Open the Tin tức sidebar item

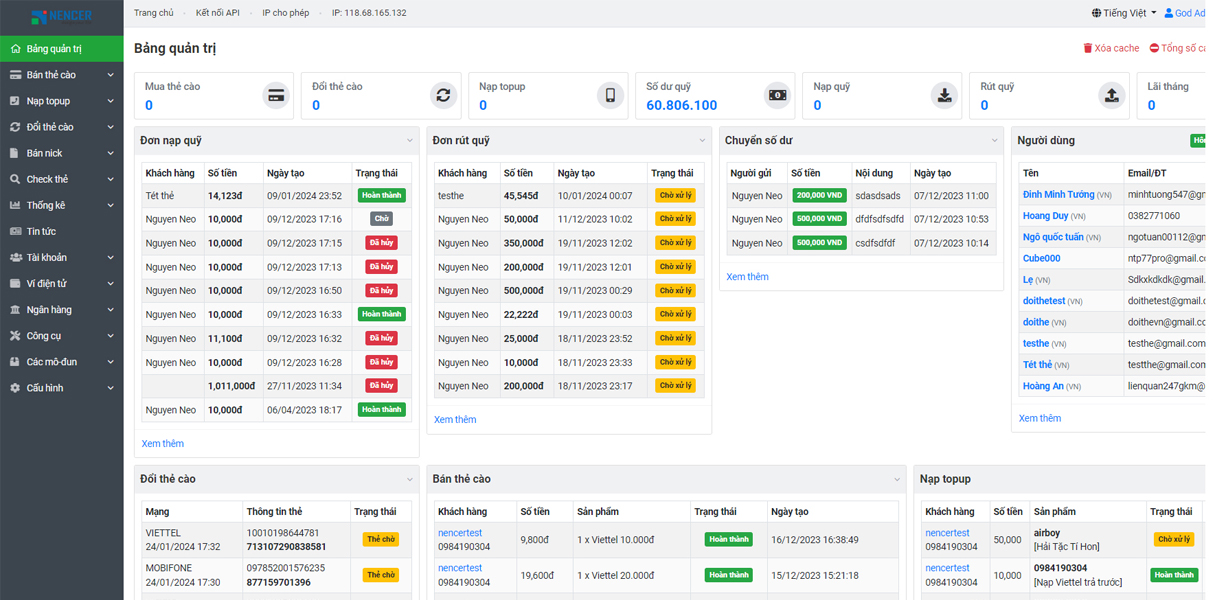pos(41,232)
